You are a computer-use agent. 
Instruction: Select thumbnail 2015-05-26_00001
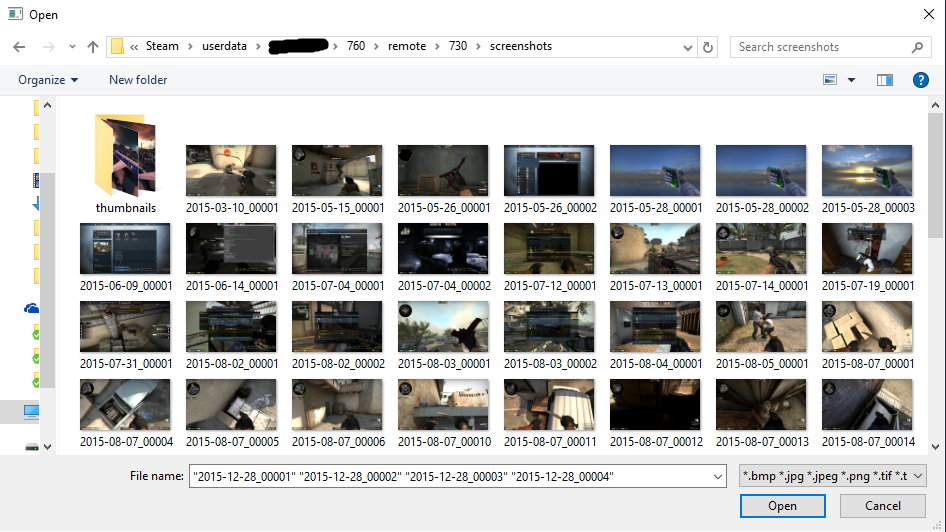pyautogui.click(x=443, y=170)
